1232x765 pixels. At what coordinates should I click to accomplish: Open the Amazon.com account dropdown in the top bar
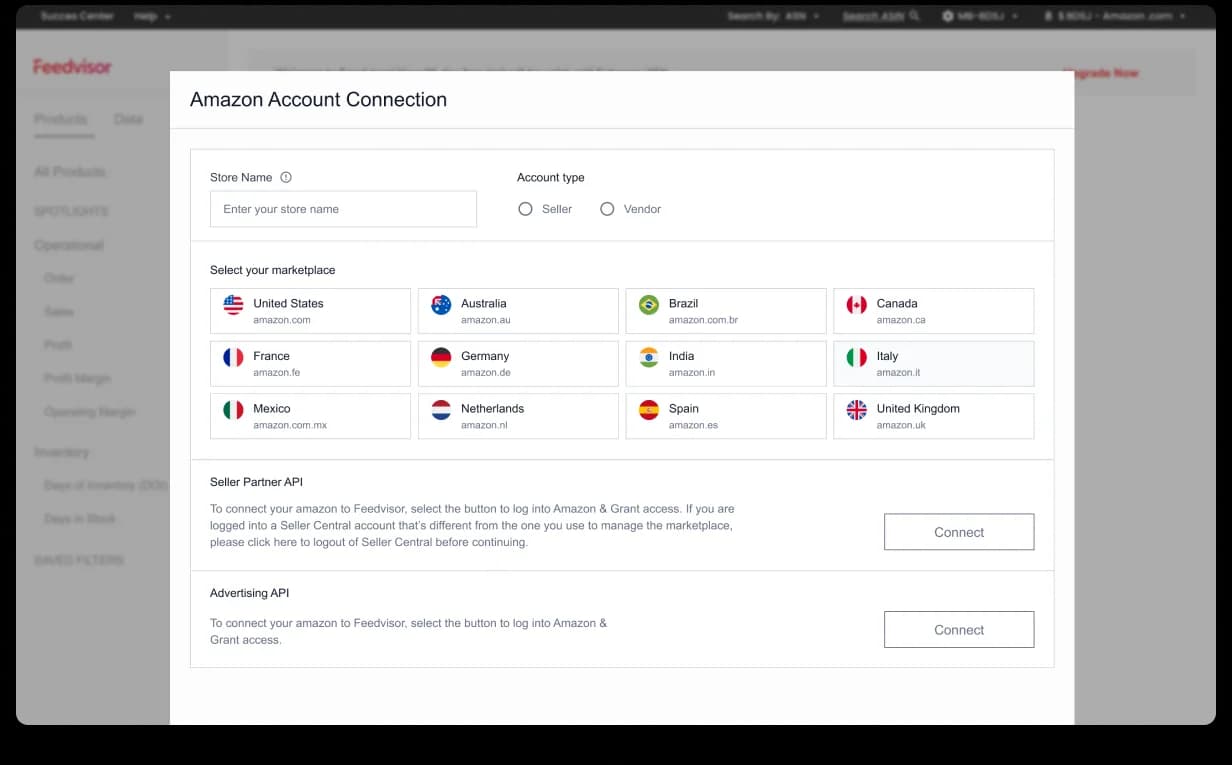tap(1115, 16)
